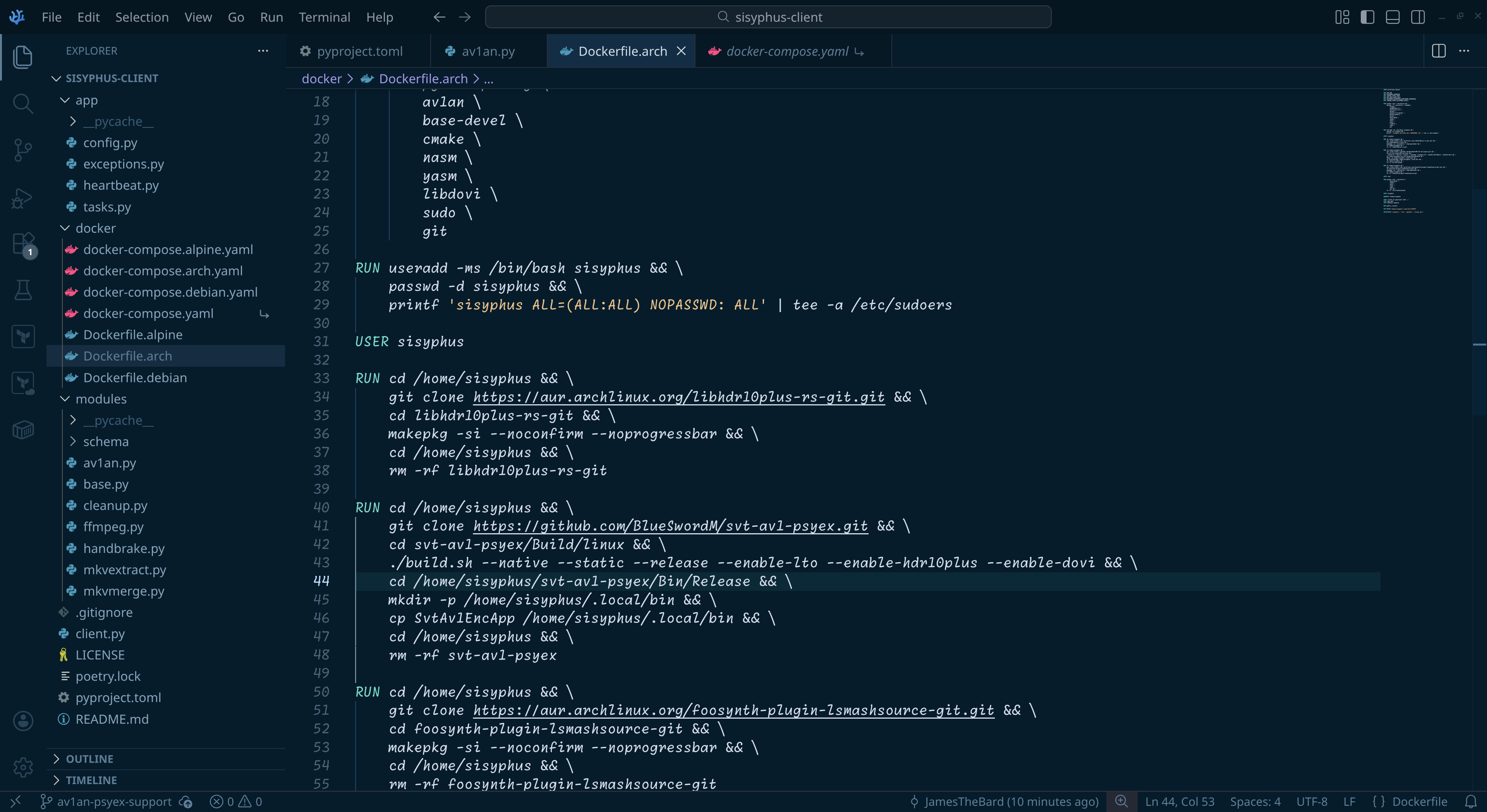Expand the OUTLINE section
Image resolution: width=1487 pixels, height=812 pixels.
coord(89,759)
